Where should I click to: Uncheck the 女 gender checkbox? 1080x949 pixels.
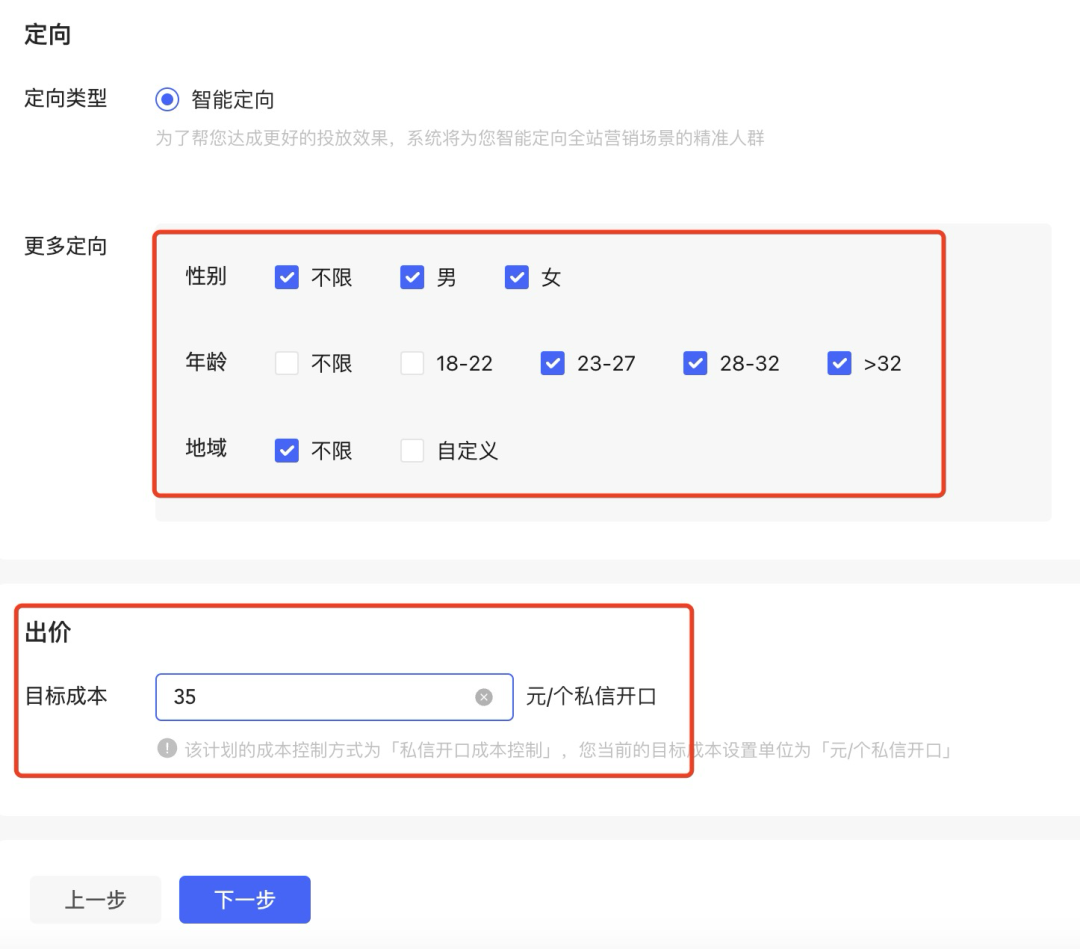516,277
